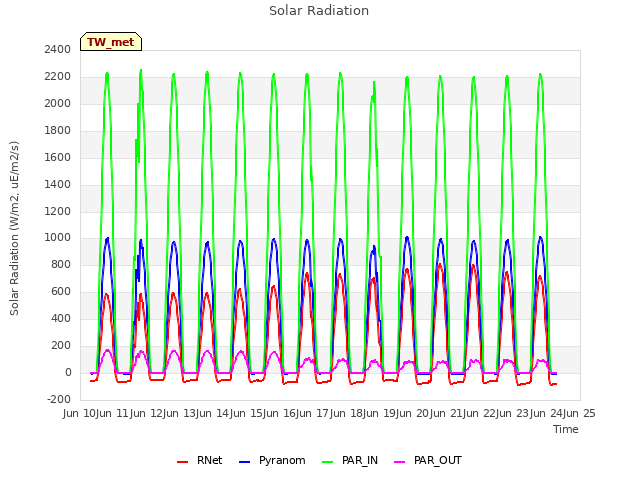
Task: Click the 400 y-axis tick label
Action: point(61,318)
